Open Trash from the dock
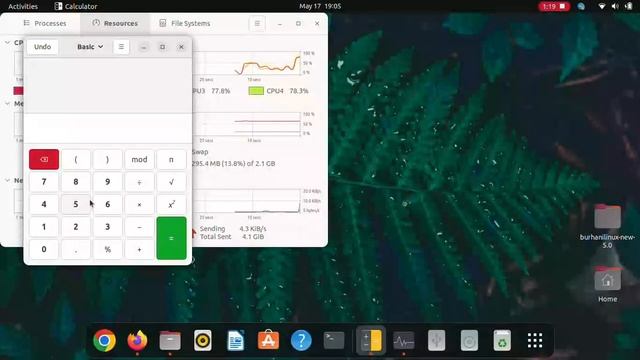This screenshot has height=360, width=640. (x=502, y=340)
